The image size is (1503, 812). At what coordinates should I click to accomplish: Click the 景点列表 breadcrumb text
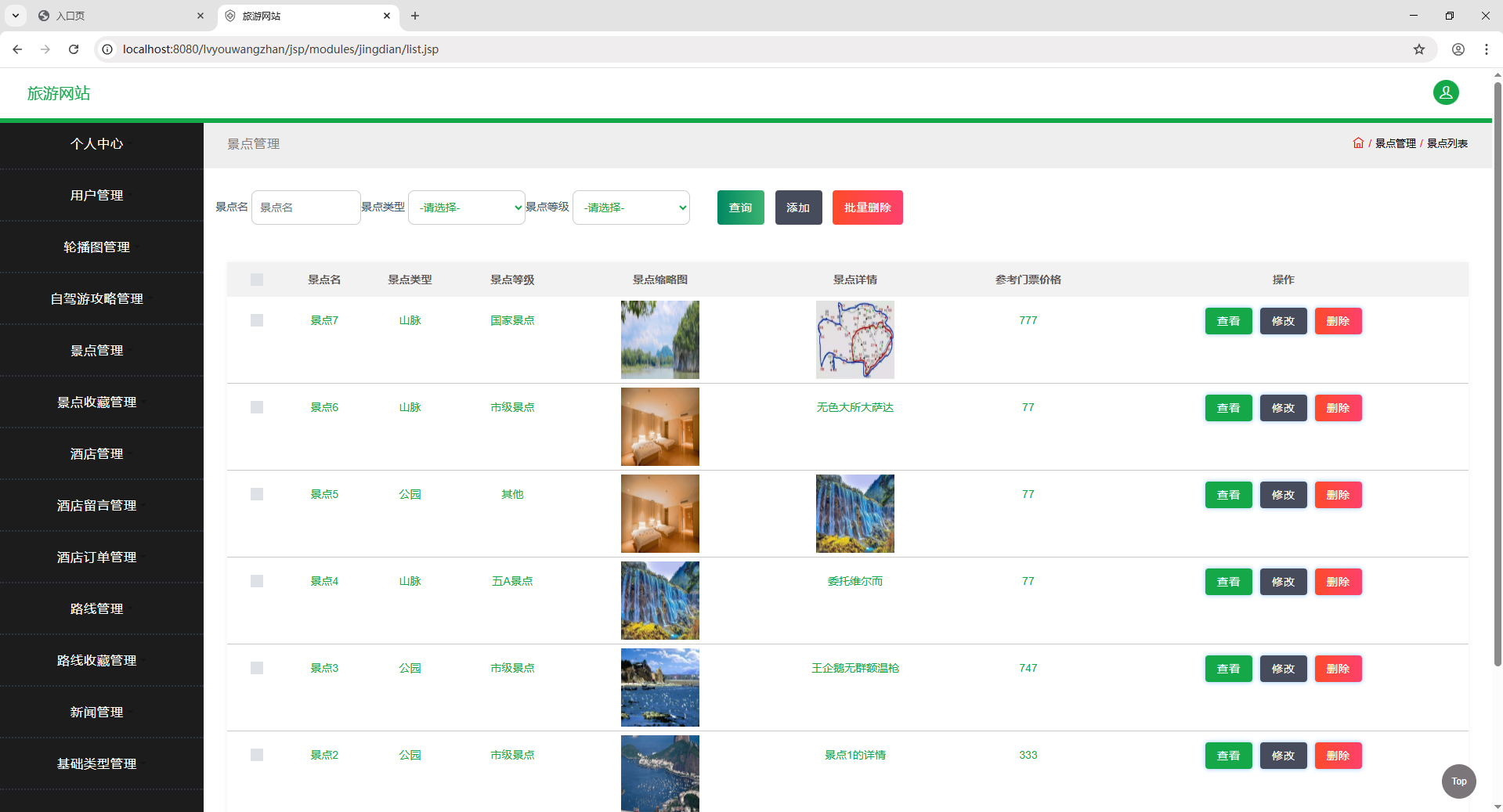tap(1447, 143)
